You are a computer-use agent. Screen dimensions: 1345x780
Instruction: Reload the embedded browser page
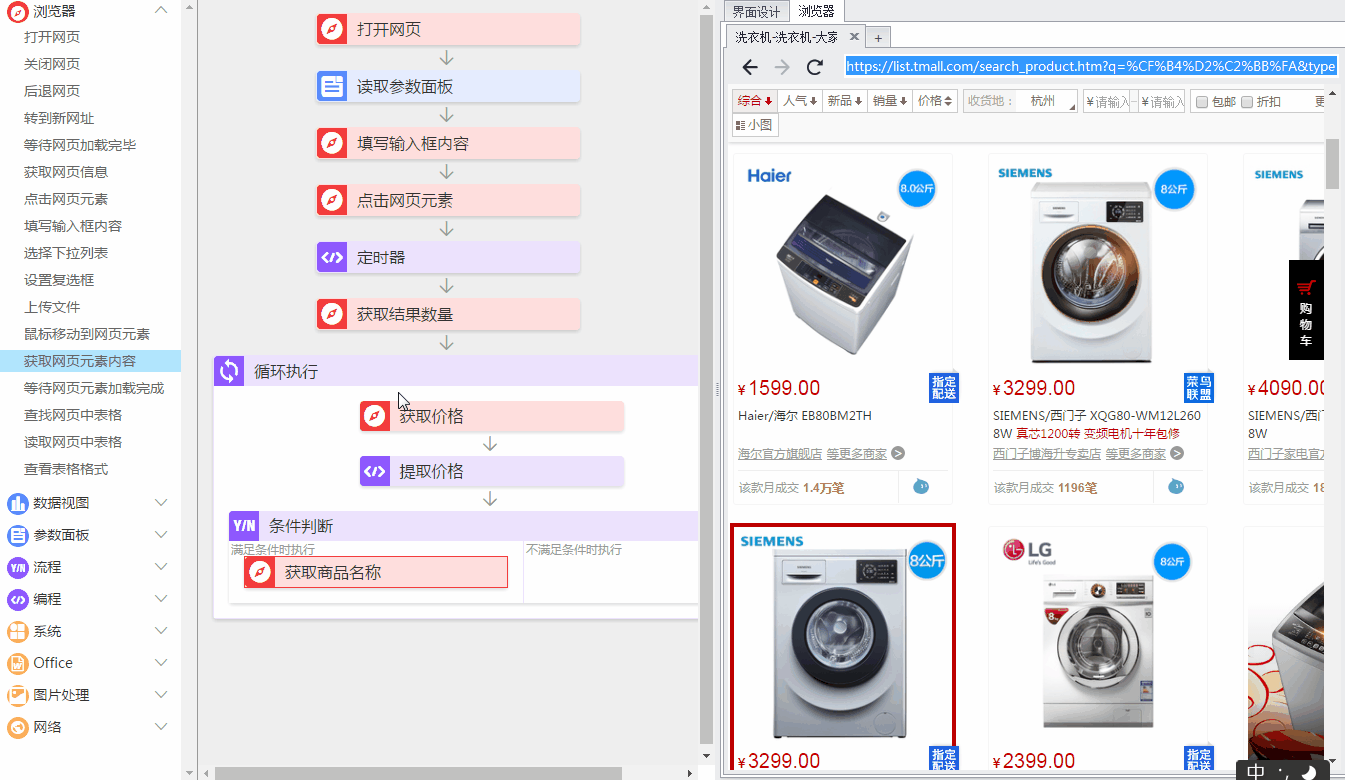pos(815,67)
